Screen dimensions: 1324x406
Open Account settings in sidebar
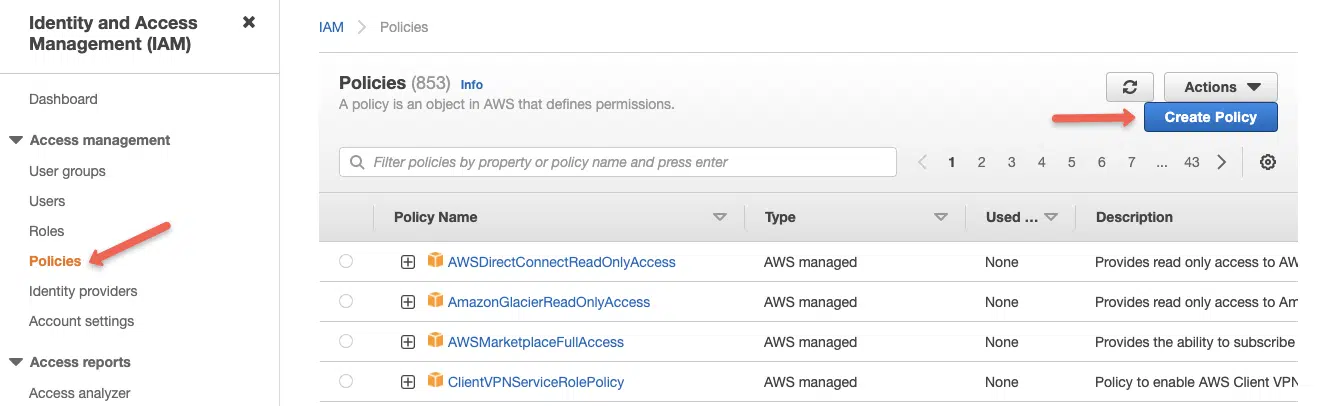pyautogui.click(x=81, y=321)
